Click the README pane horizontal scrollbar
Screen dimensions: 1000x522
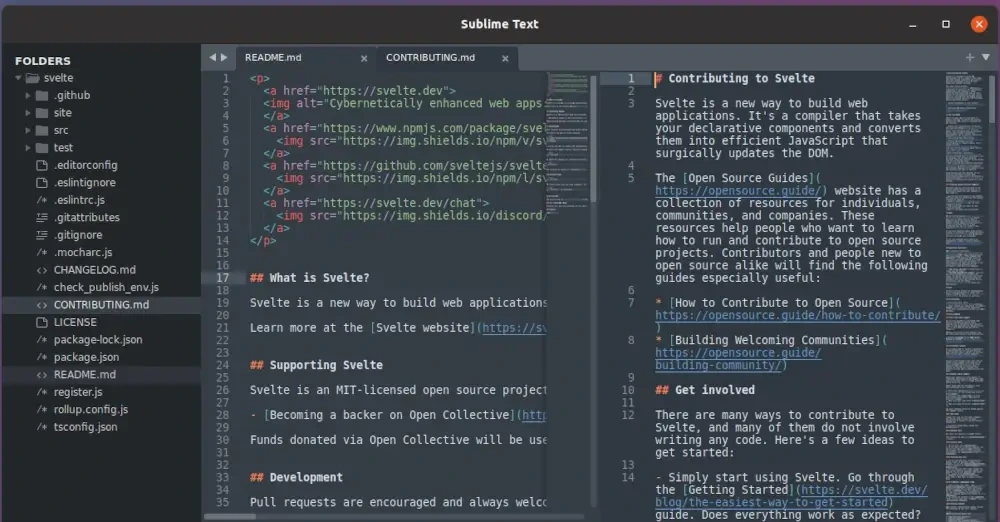[230, 517]
